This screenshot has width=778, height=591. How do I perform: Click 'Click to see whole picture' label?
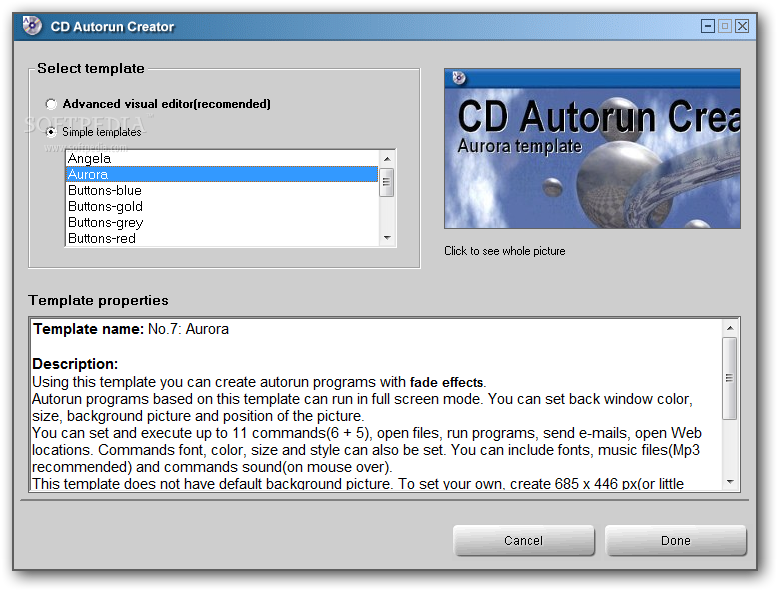[x=505, y=251]
